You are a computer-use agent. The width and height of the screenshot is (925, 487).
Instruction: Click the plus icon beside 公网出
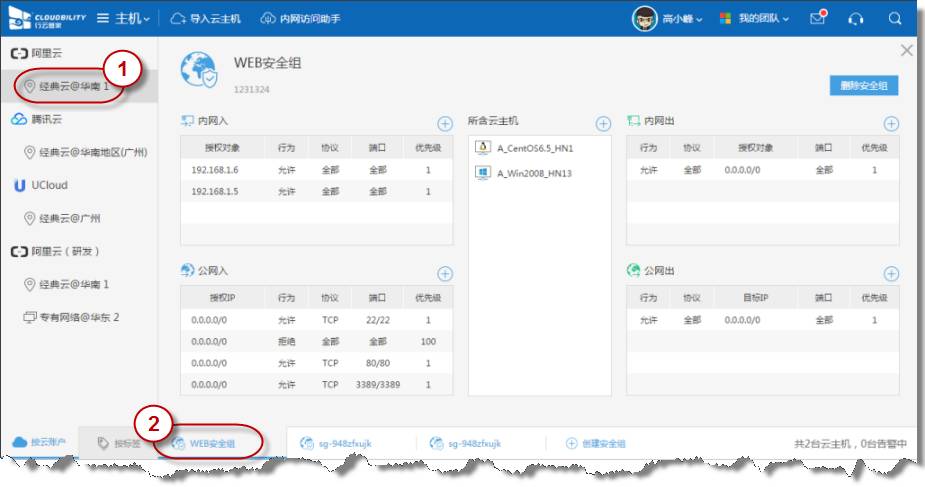tap(891, 273)
